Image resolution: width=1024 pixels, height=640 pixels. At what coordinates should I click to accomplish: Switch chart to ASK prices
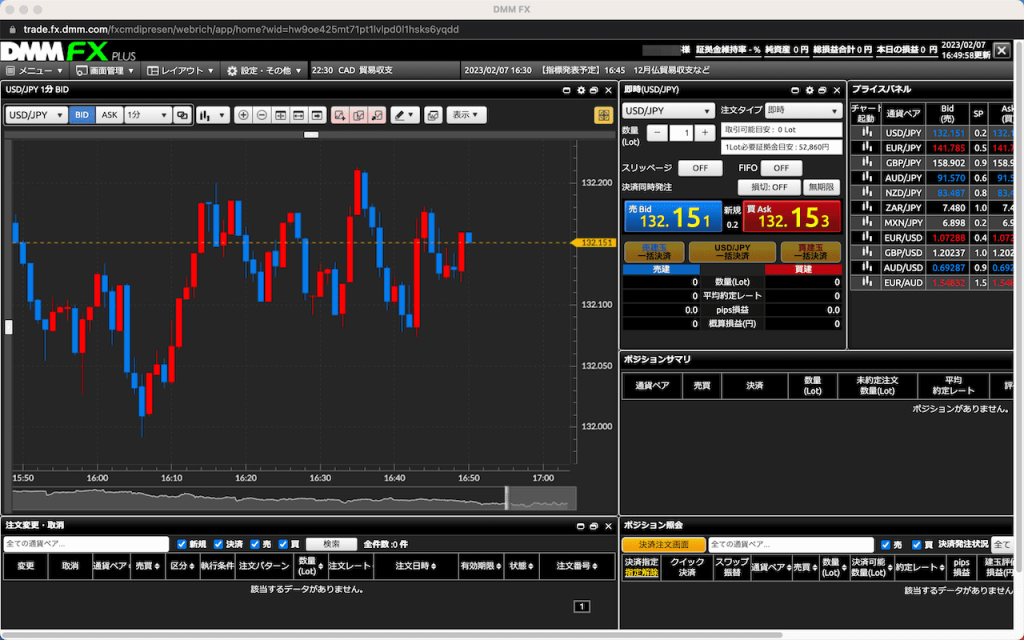coord(109,115)
